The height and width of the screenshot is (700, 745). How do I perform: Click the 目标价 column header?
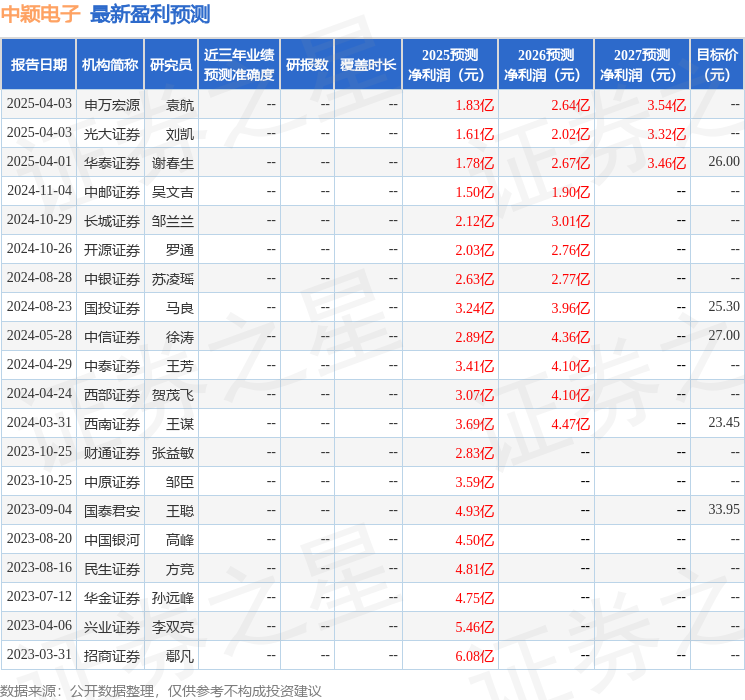pyautogui.click(x=717, y=65)
